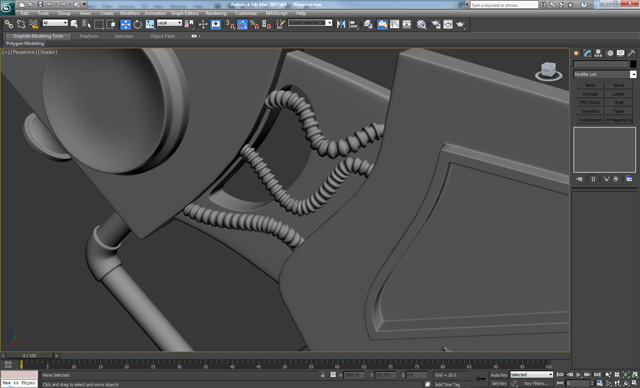
Task: Open the Material Editor icon
Action: coord(422,24)
